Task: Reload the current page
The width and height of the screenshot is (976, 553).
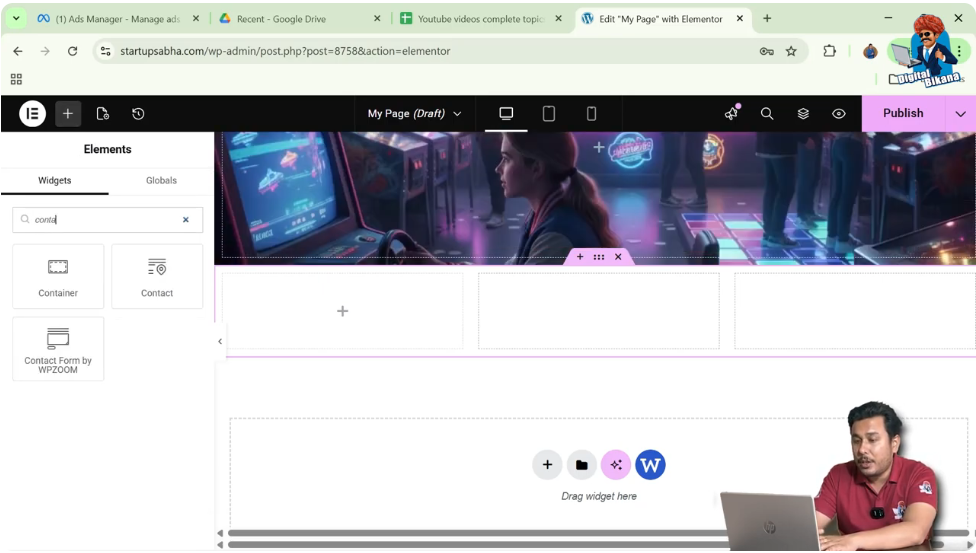Action: (x=72, y=51)
